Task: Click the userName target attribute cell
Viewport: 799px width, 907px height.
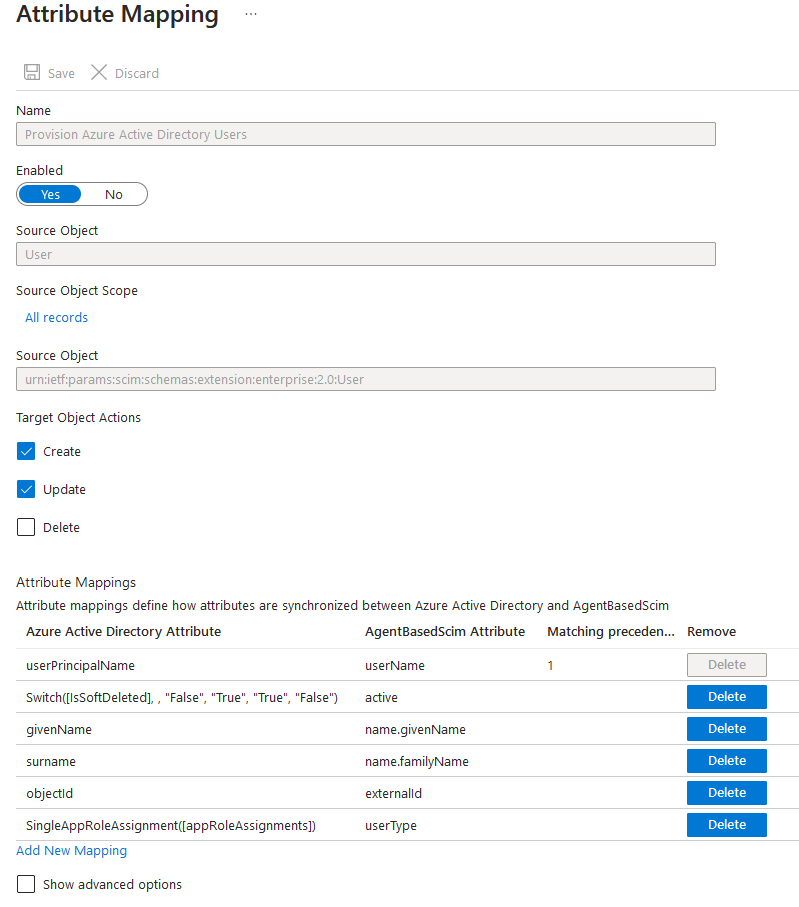Action: (395, 666)
